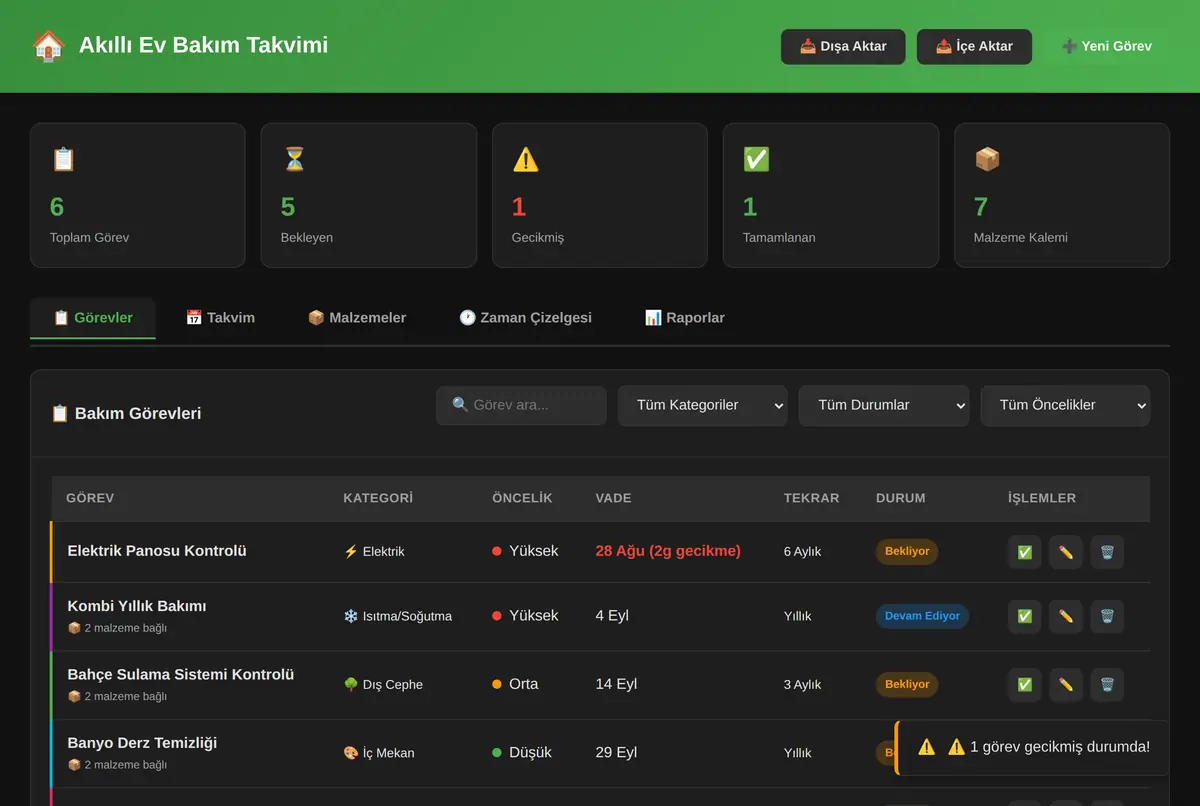The image size is (1200, 806).
Task: Open the Zaman Çizelgesi tab
Action: pyautogui.click(x=525, y=318)
